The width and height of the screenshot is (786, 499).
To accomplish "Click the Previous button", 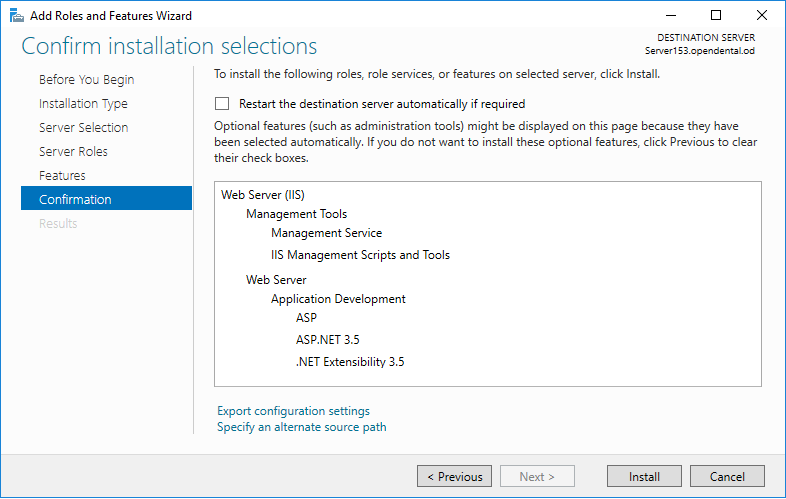I will click(455, 476).
